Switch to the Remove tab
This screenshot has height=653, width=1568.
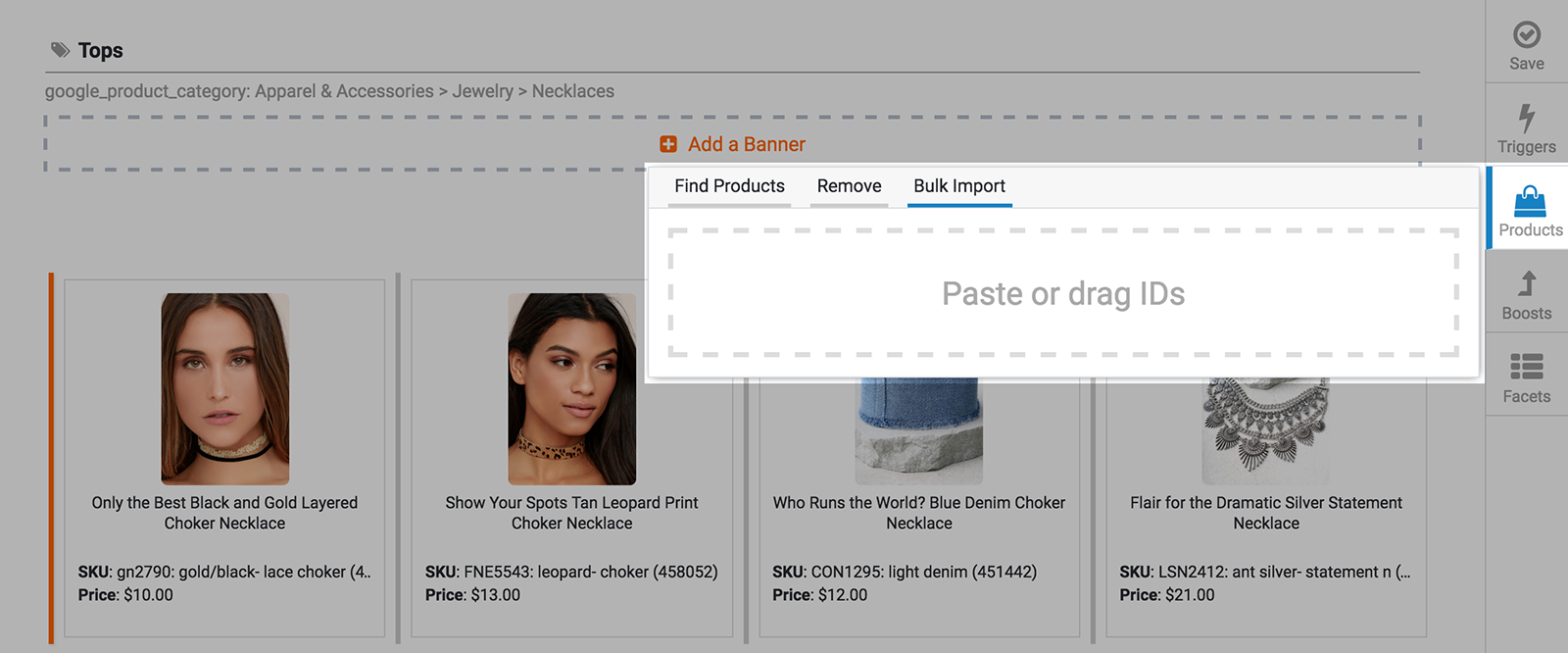pos(849,186)
